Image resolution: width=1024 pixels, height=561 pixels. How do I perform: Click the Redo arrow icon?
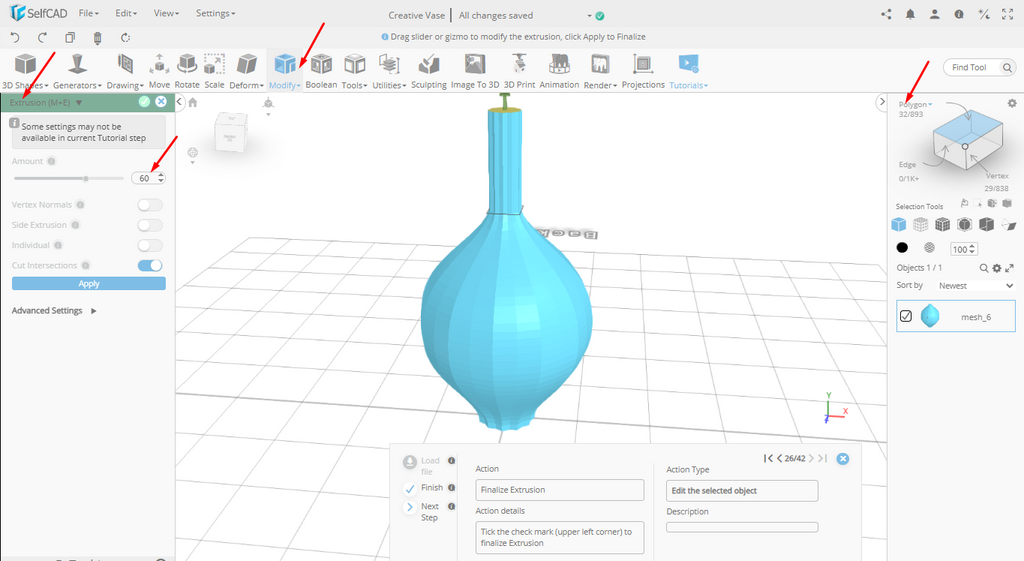coord(42,37)
